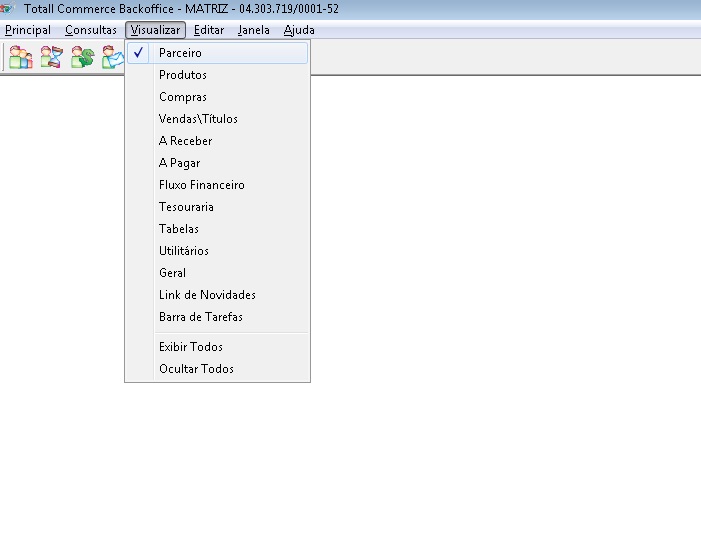Click the person with envelope toolbar icon
The height and width of the screenshot is (545, 701).
click(113, 57)
